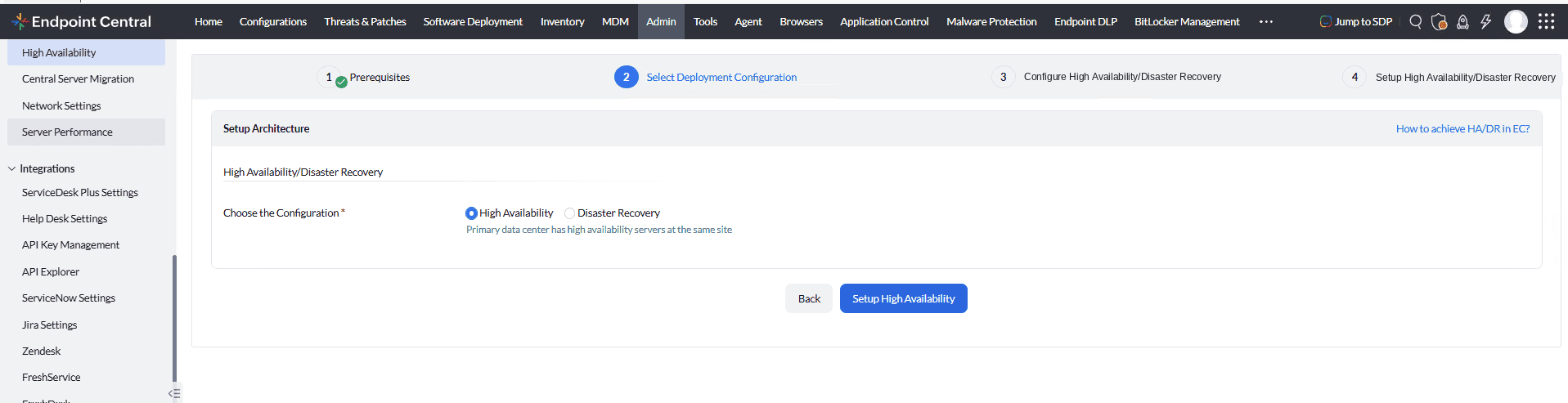
Task: Open Server Performance in sidebar
Action: [x=86, y=132]
